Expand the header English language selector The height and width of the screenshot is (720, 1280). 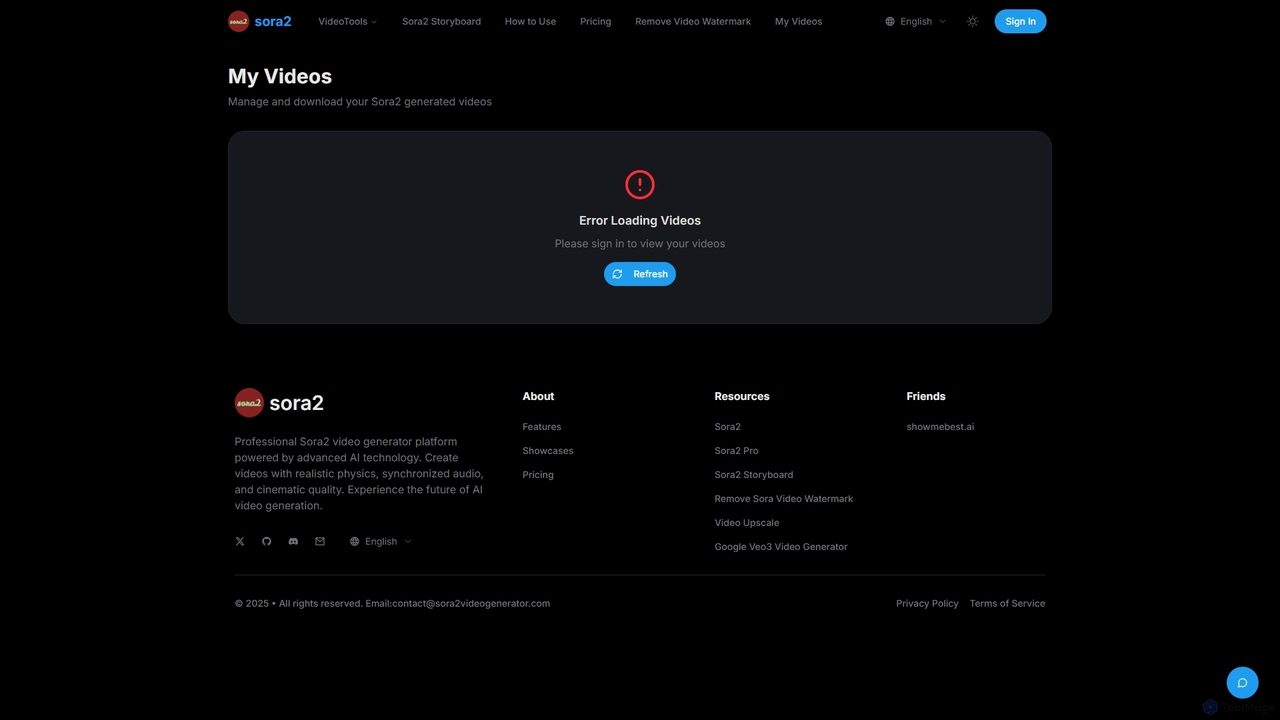click(915, 21)
